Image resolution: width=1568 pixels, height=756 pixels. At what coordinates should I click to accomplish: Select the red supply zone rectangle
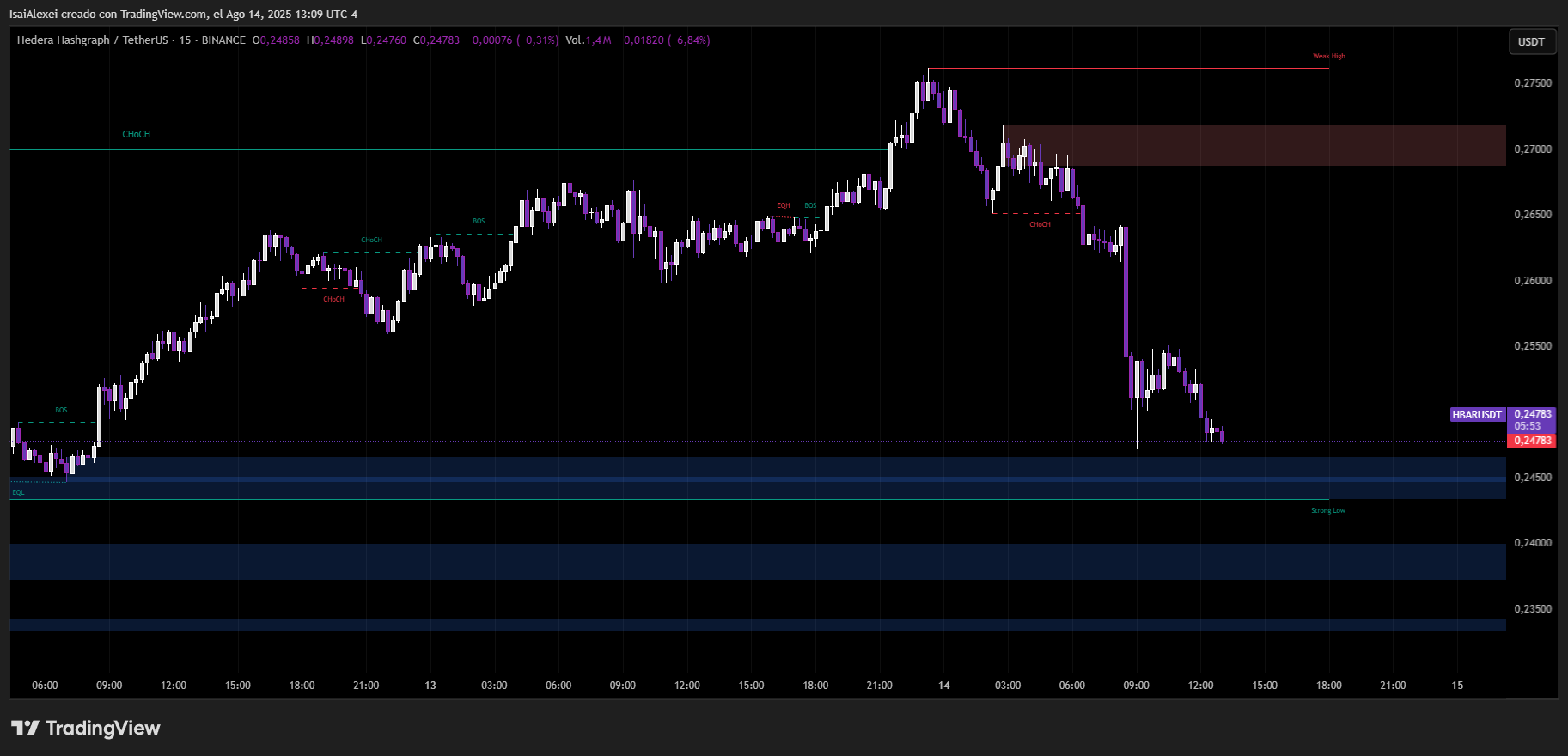click(x=1254, y=145)
